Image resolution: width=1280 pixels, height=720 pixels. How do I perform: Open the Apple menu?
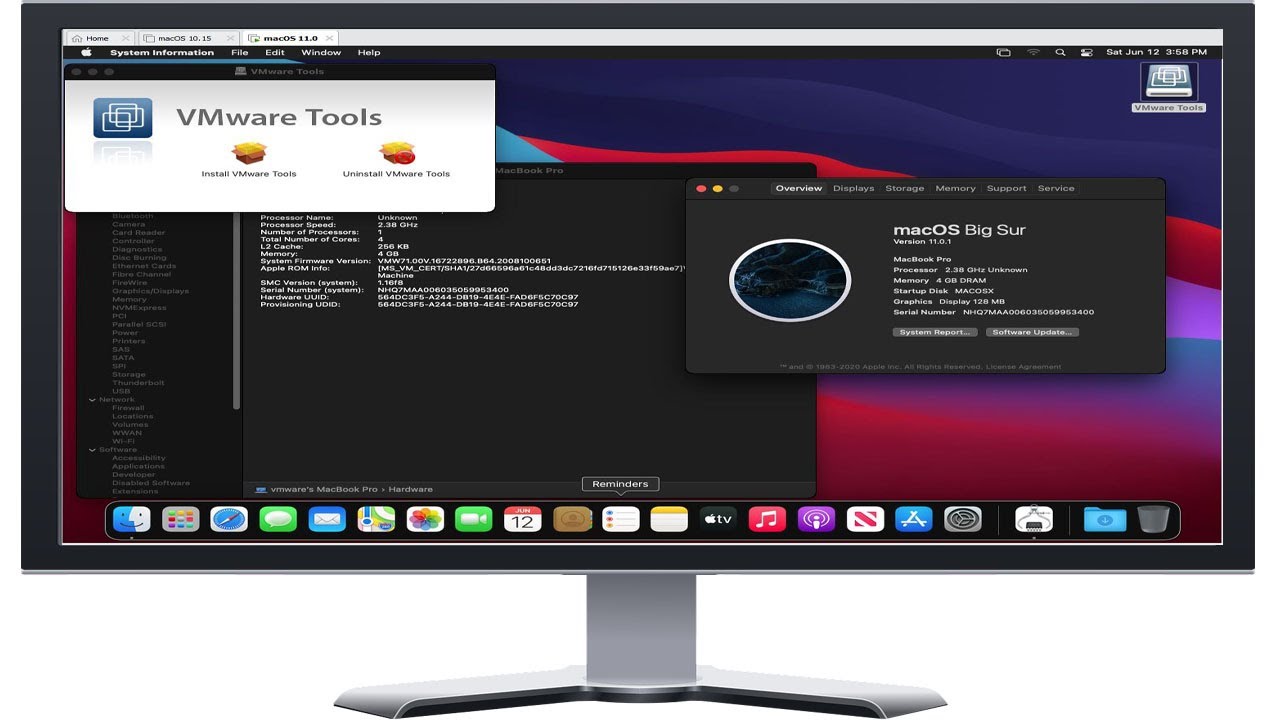pos(86,52)
